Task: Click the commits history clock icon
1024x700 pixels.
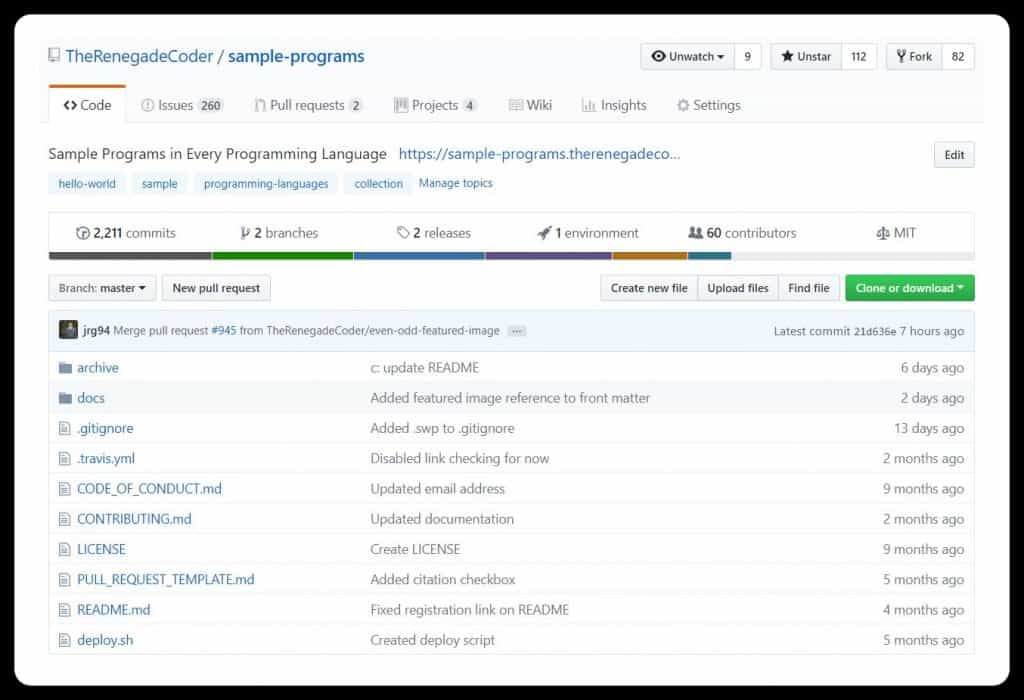Action: tap(83, 232)
